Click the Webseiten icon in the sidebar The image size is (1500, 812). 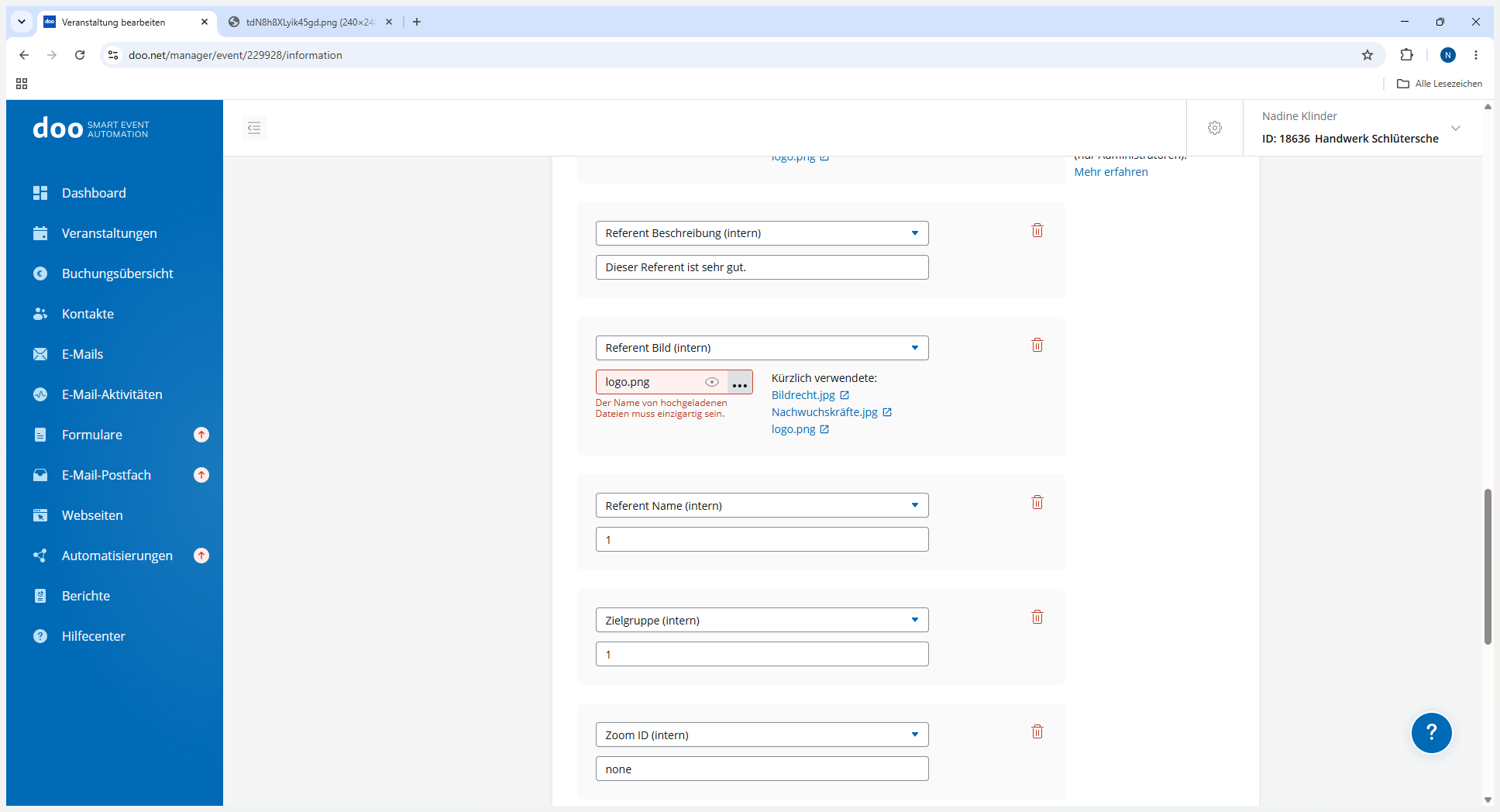(40, 515)
